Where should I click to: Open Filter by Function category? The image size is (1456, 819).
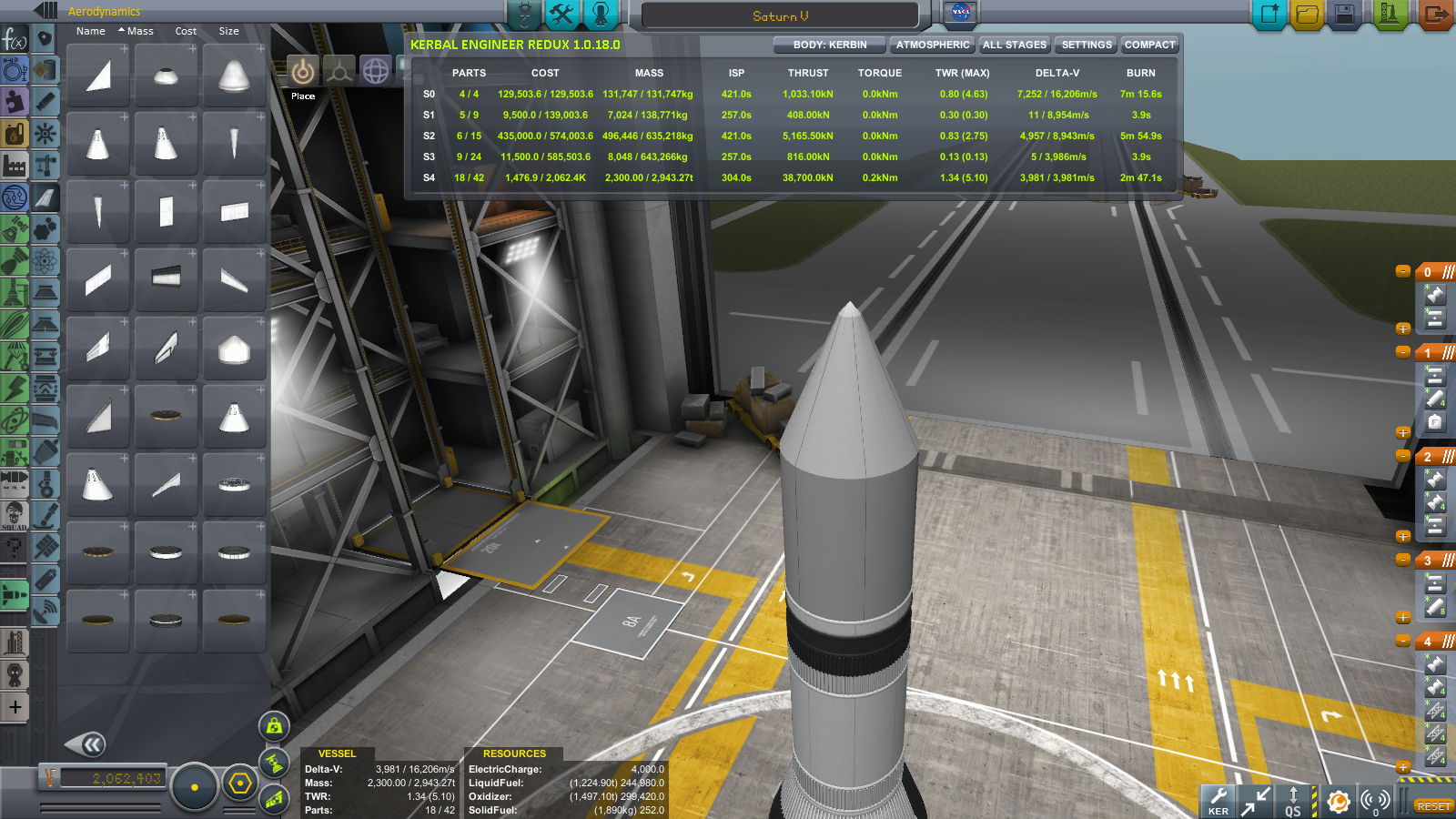pyautogui.click(x=15, y=39)
